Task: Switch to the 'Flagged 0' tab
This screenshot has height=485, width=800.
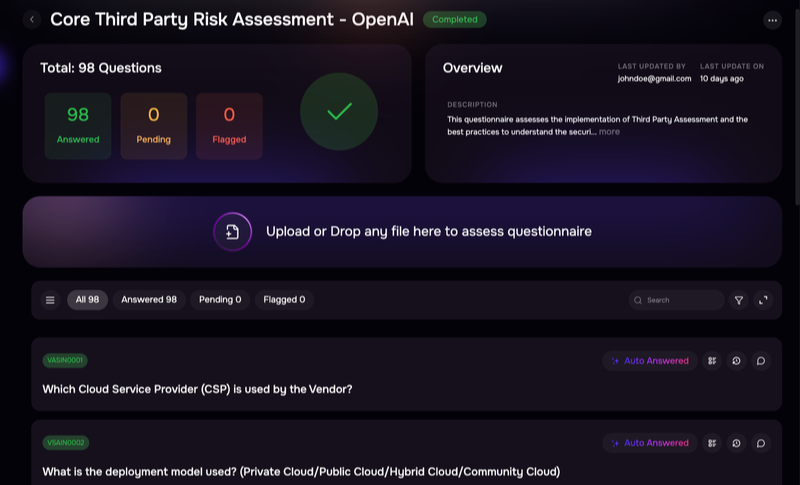Action: 284,300
